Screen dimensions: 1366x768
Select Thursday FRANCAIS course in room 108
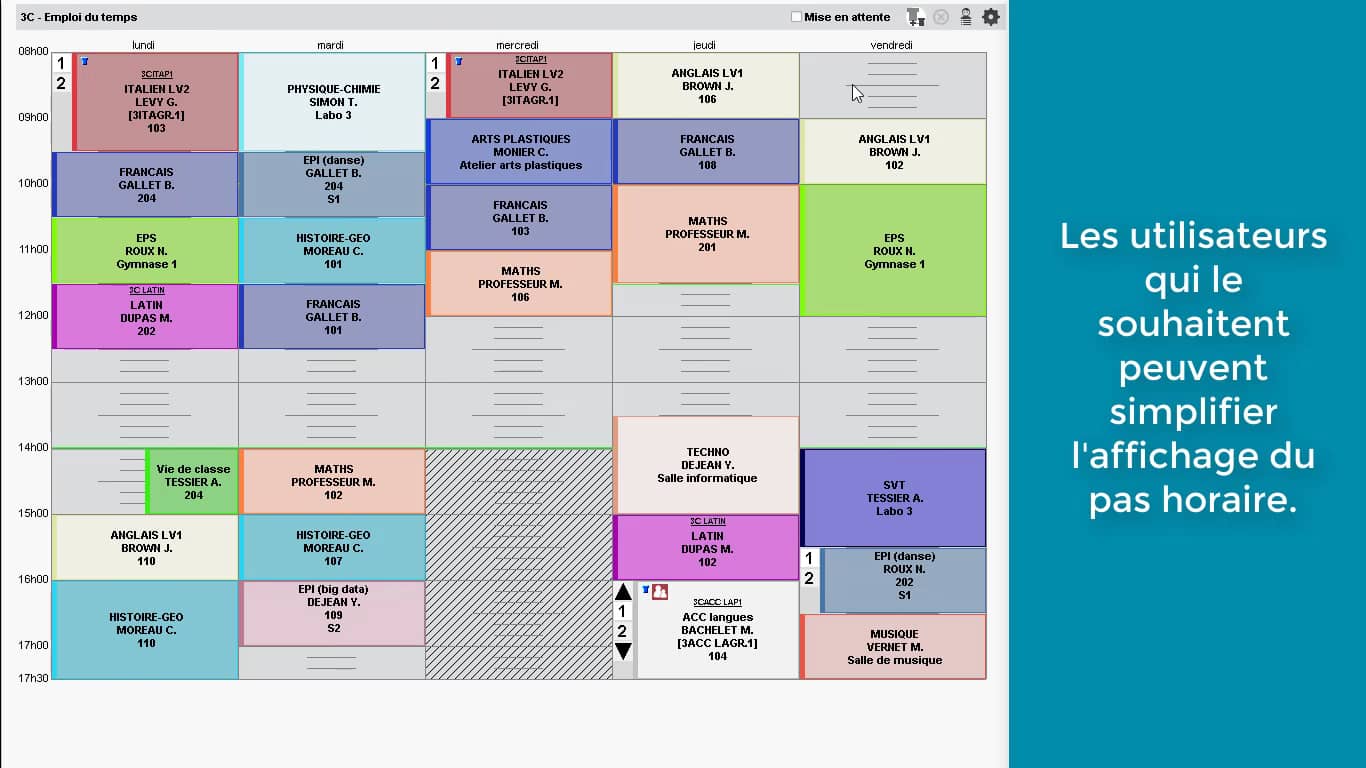[706, 152]
